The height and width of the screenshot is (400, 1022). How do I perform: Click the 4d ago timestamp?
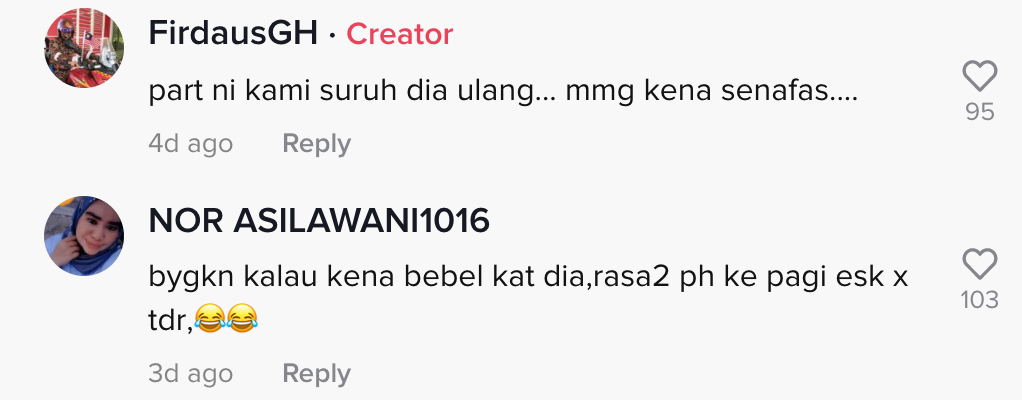190,143
